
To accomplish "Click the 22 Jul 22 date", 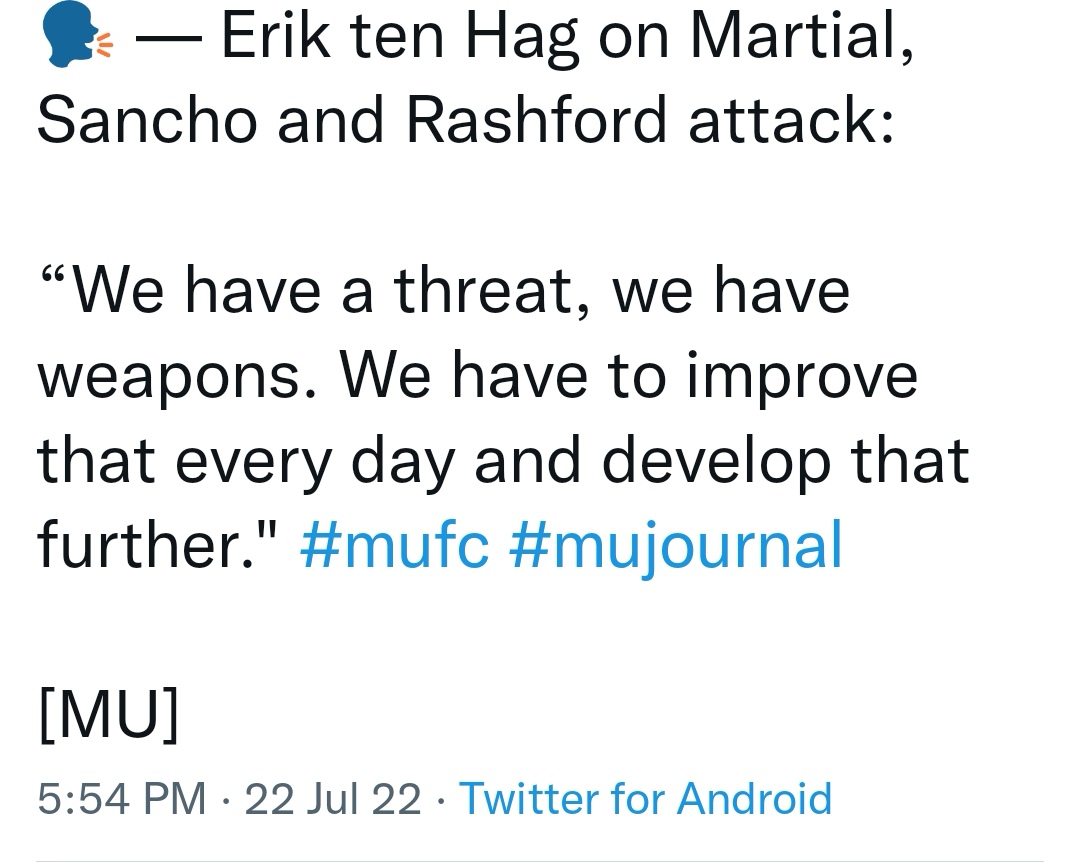I will (333, 799).
